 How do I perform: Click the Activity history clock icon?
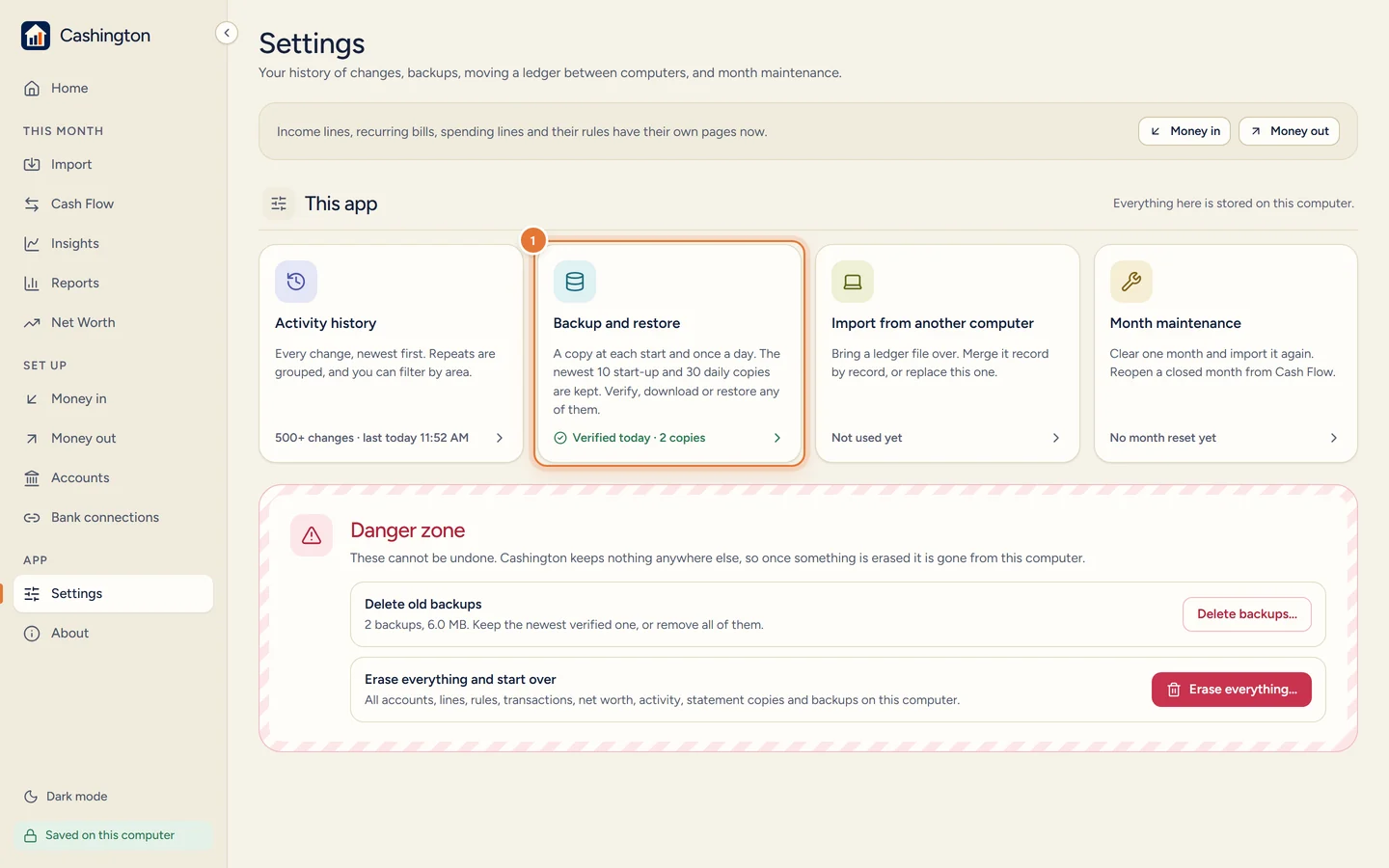[x=296, y=282]
